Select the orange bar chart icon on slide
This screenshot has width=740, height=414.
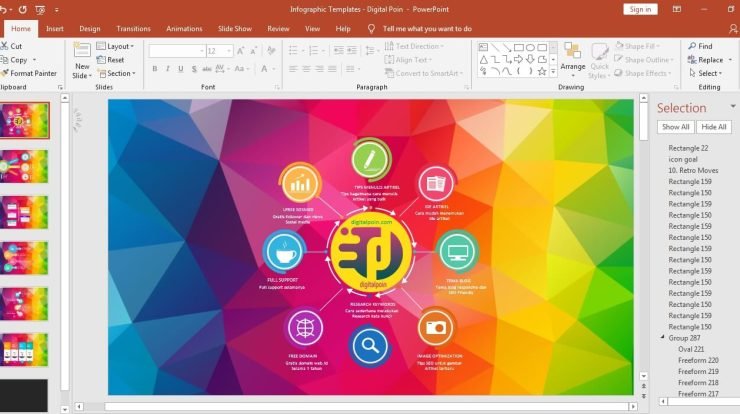(x=300, y=184)
